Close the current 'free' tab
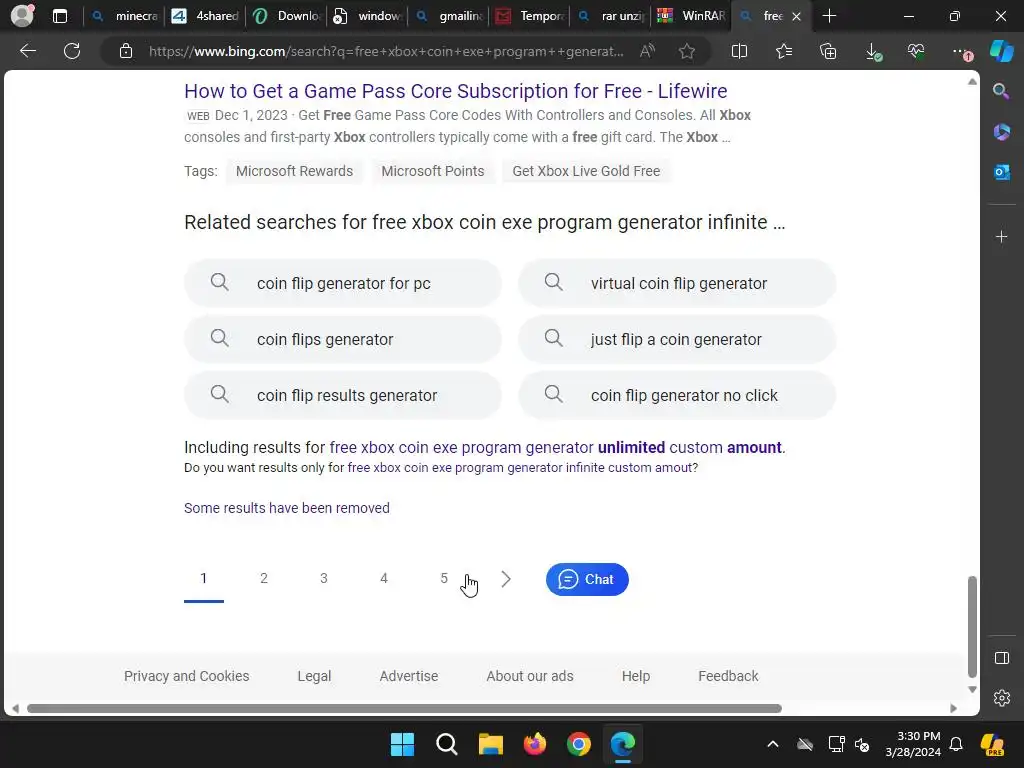 [x=796, y=16]
